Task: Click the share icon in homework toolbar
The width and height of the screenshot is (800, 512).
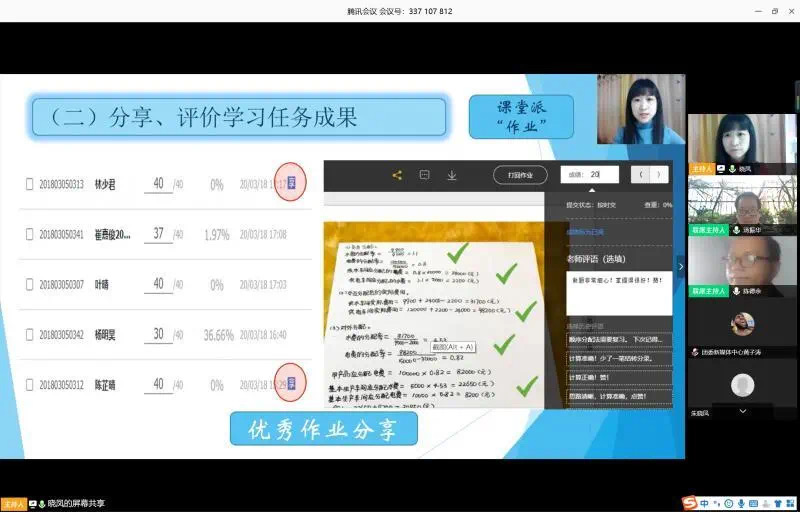Action: [x=397, y=175]
